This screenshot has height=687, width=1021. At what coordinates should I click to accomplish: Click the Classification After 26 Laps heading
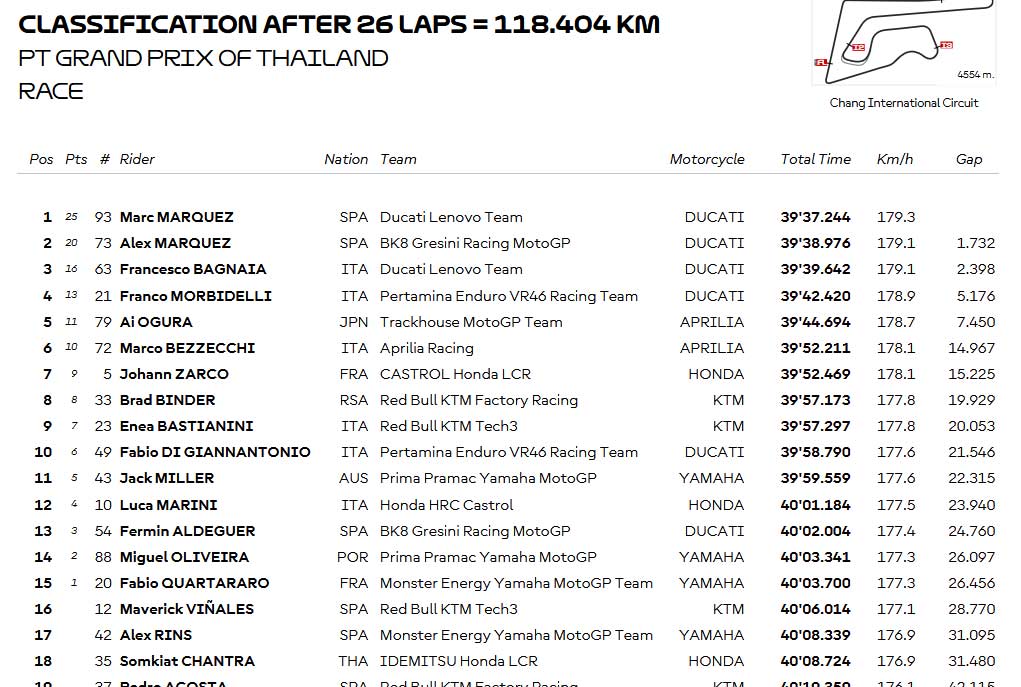tap(339, 24)
